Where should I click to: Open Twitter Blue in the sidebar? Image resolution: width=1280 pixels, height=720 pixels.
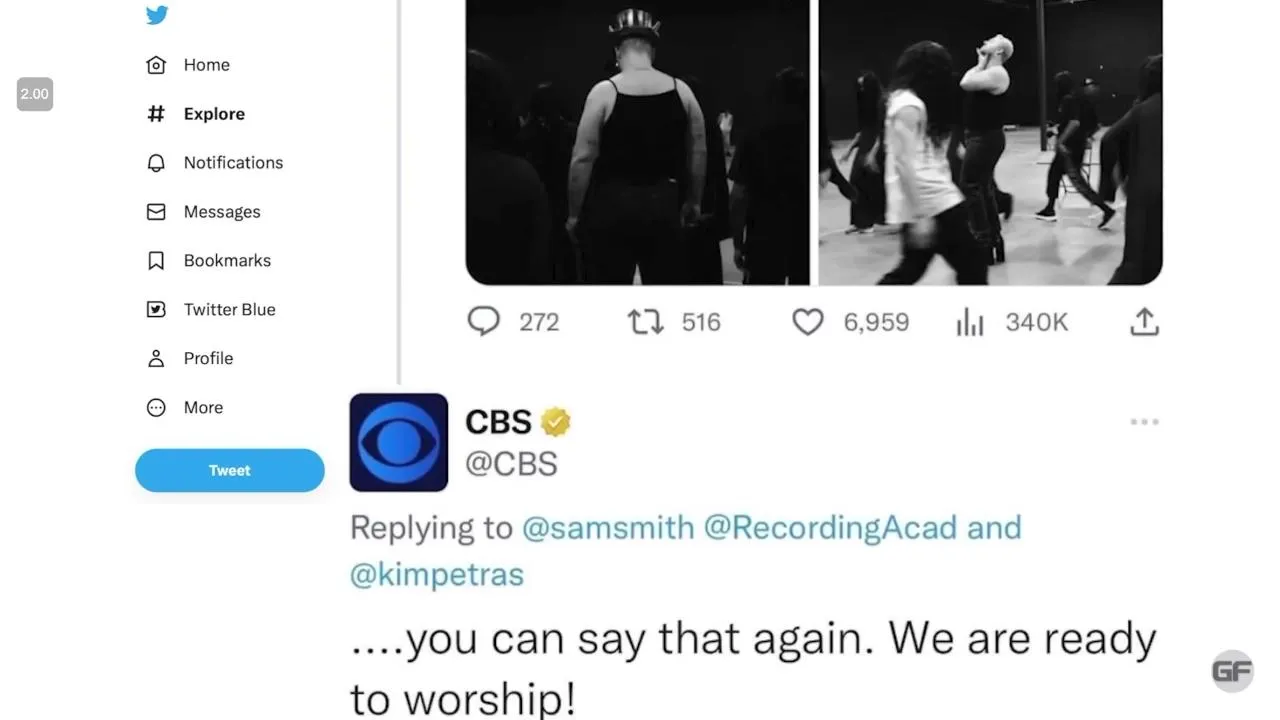pyautogui.click(x=210, y=309)
